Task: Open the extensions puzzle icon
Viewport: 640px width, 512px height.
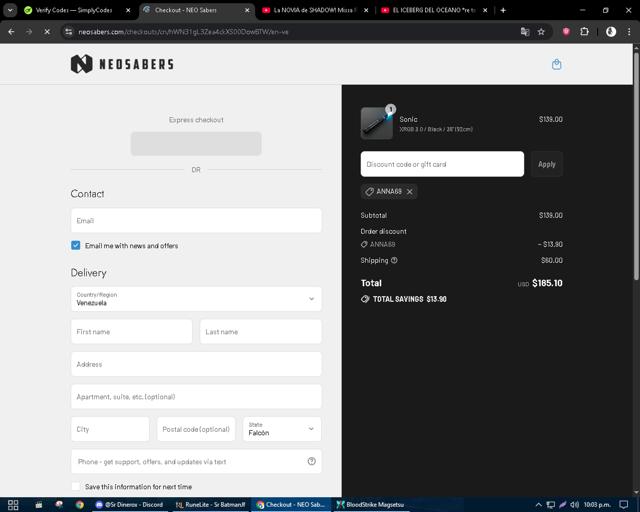Action: (584, 31)
